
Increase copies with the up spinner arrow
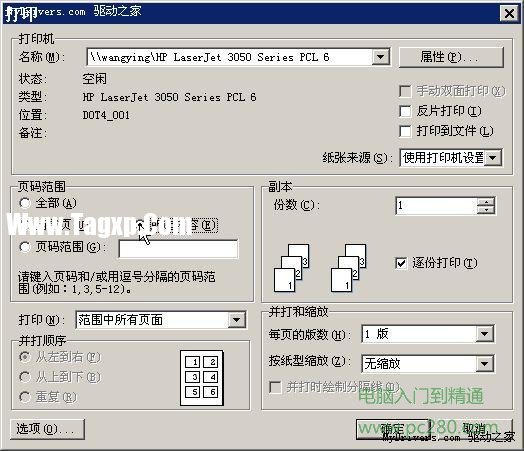486,201
